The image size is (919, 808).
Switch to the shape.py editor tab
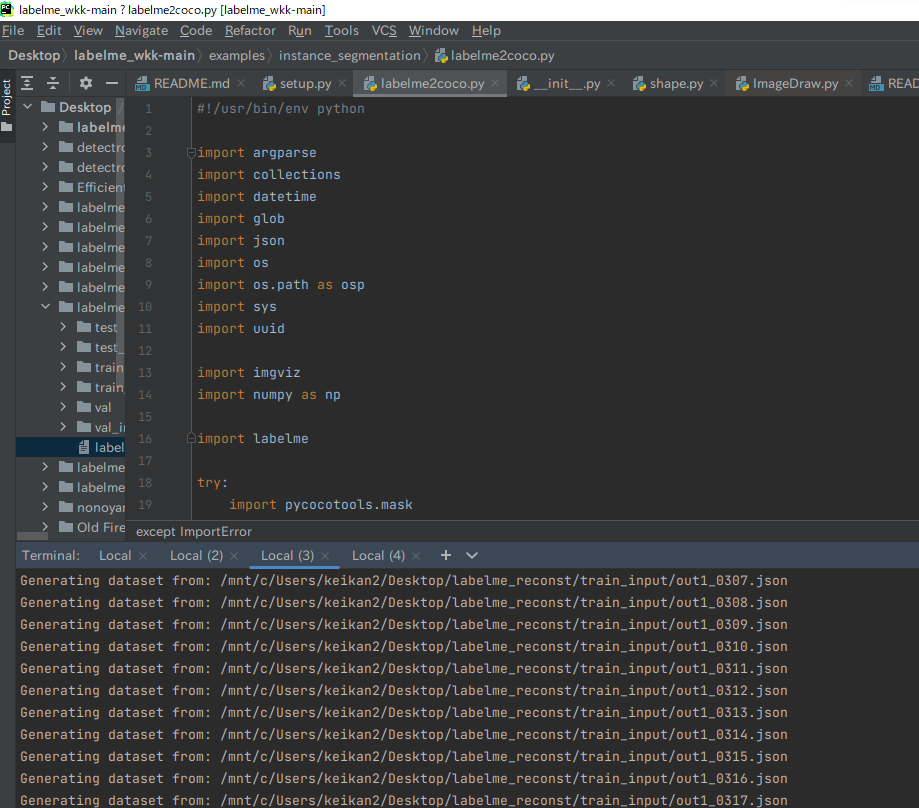pyautogui.click(x=675, y=84)
